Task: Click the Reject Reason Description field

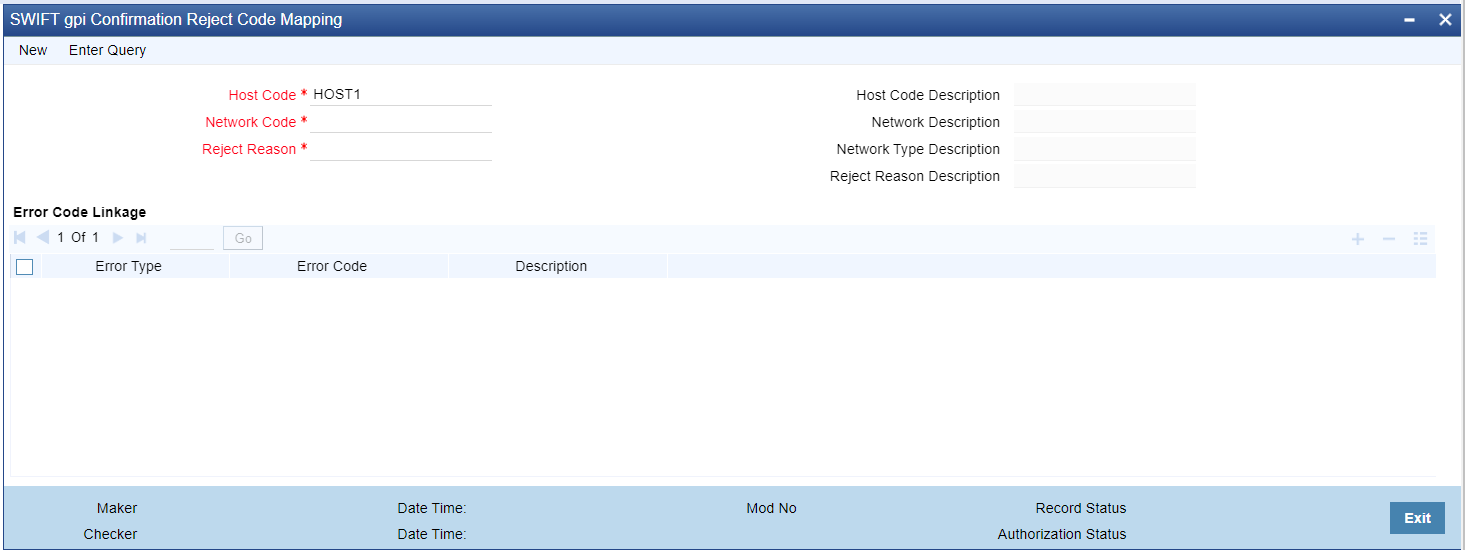Action: [1105, 176]
